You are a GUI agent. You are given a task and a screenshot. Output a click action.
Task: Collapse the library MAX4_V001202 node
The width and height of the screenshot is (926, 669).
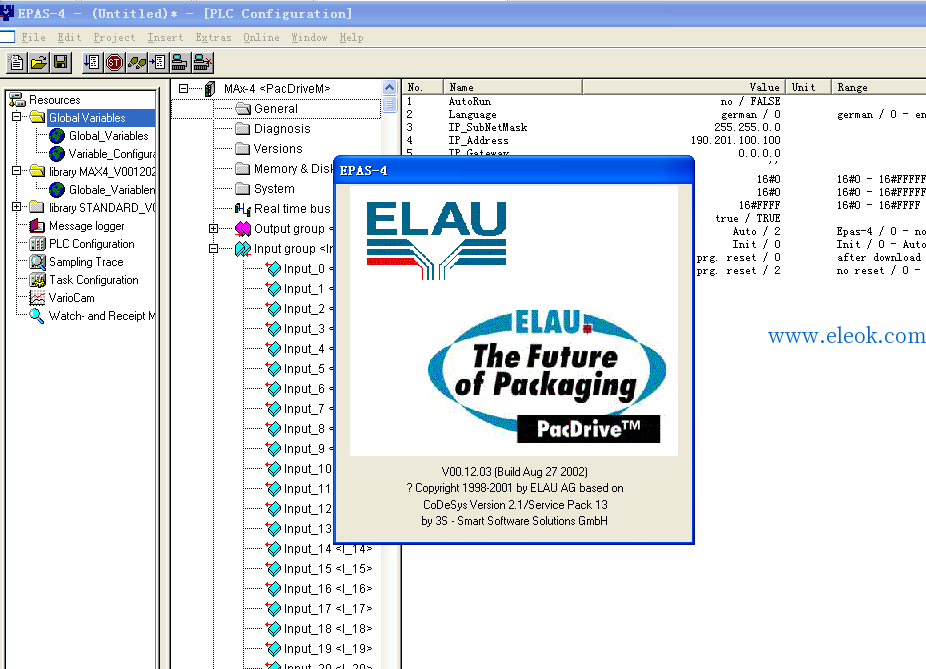pyautogui.click(x=17, y=171)
